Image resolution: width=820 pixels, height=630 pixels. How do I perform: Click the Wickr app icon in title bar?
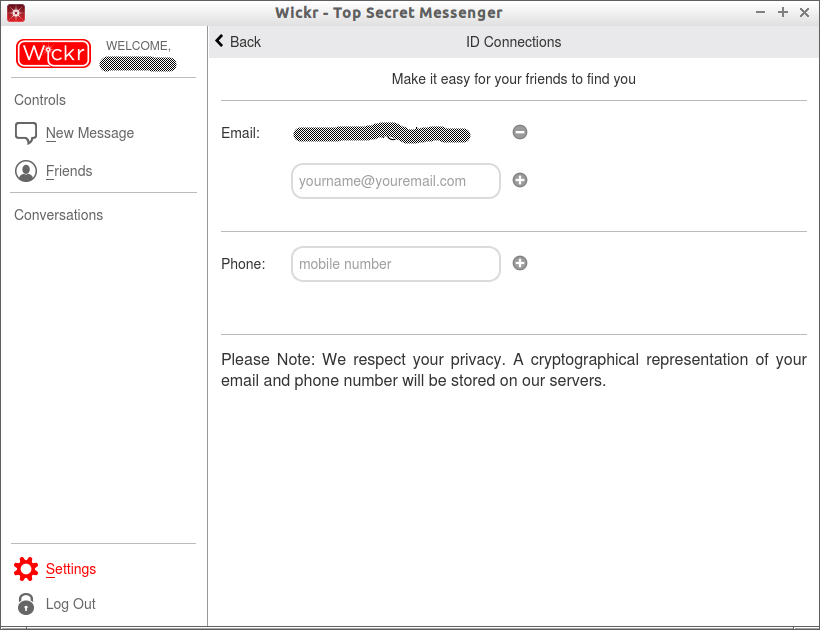(16, 13)
